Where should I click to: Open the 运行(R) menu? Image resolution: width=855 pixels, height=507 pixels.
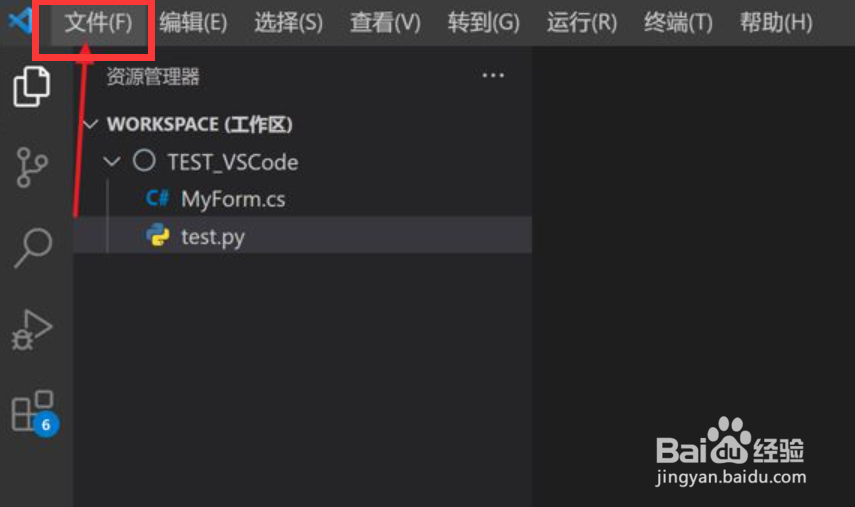(582, 23)
